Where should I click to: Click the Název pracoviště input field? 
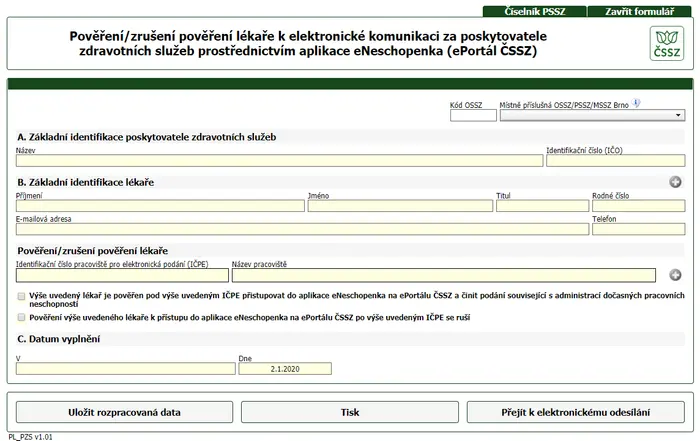(444, 275)
